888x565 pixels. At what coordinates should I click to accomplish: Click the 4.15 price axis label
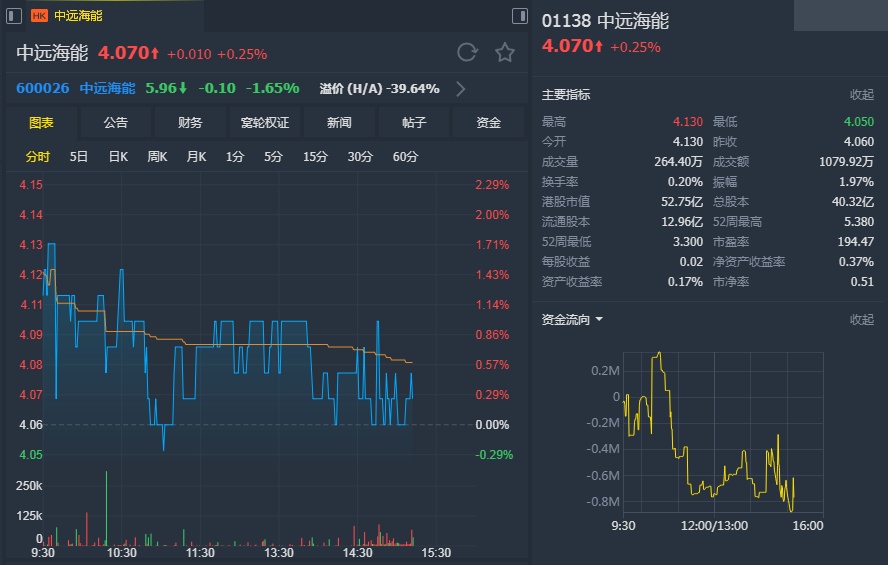(x=31, y=185)
